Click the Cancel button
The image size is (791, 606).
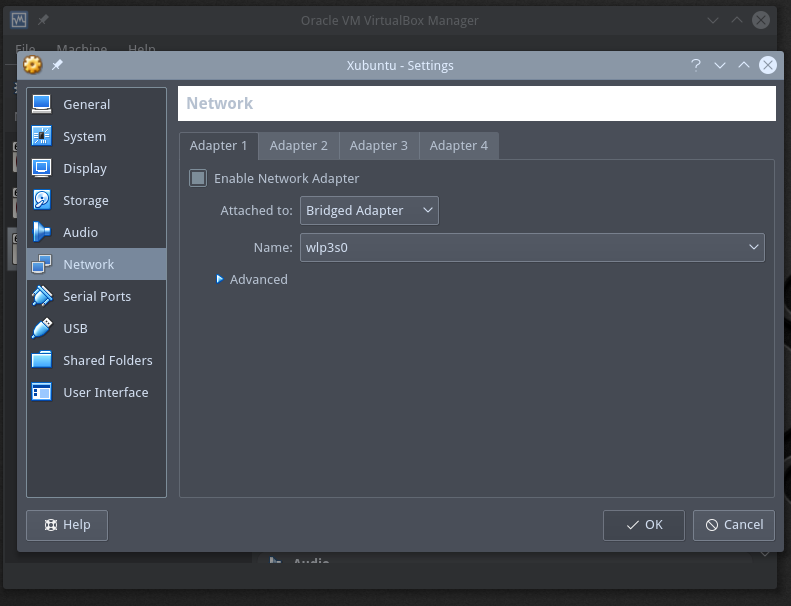733,525
